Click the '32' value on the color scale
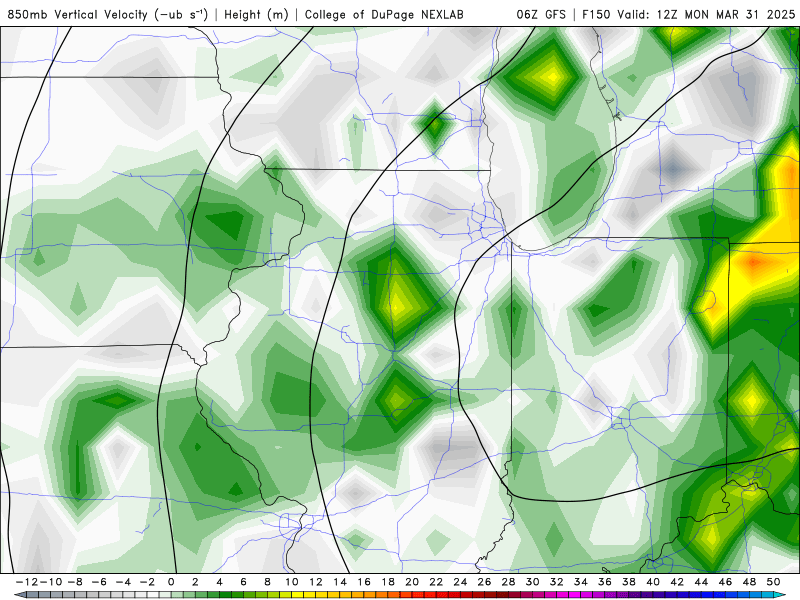This screenshot has height=600, width=800. pyautogui.click(x=557, y=582)
